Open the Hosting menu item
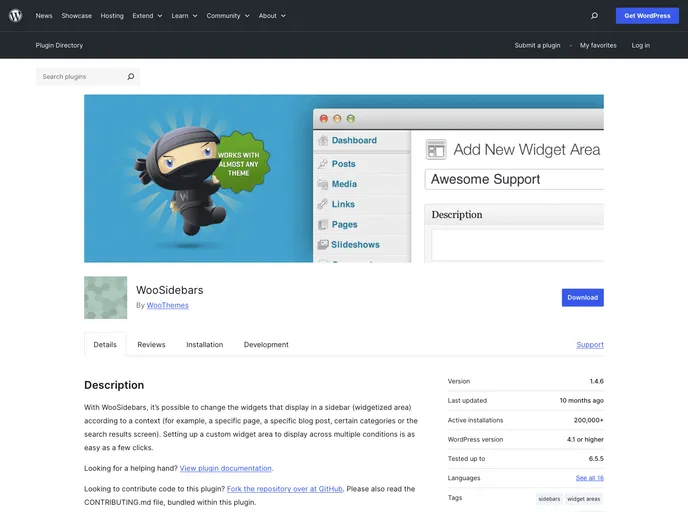 pos(112,16)
